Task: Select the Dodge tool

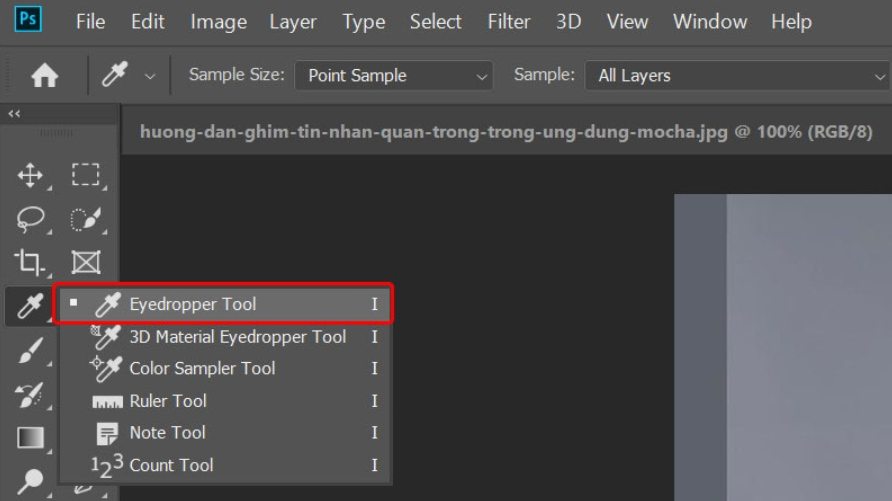Action: point(30,481)
